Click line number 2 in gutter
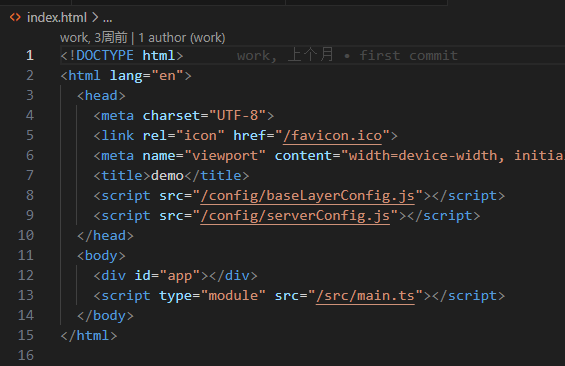The width and height of the screenshot is (565, 366). (x=30, y=76)
